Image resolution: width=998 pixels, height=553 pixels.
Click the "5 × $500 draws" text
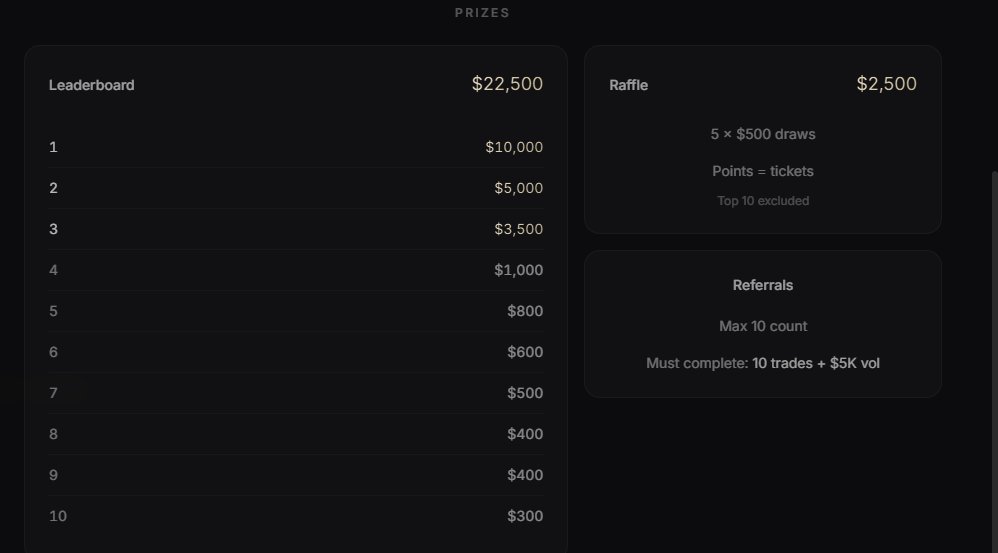763,134
